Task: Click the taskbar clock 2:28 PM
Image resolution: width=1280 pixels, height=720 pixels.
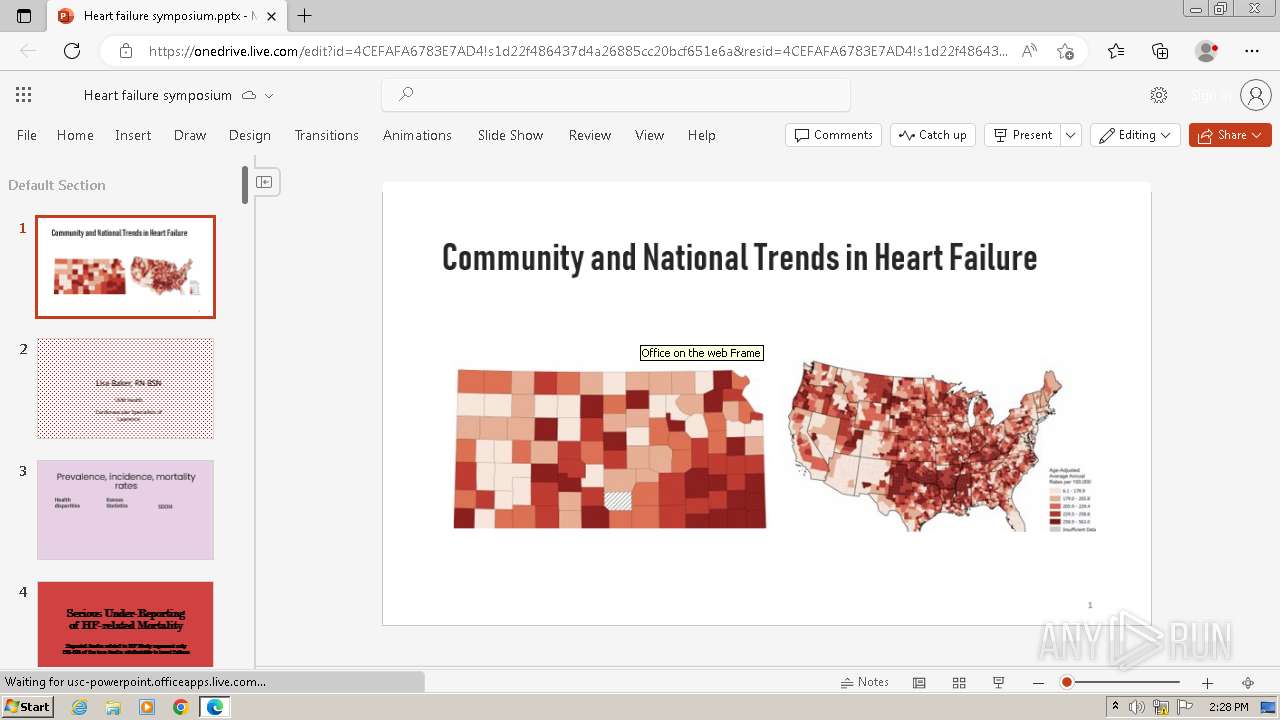Action: [1228, 707]
